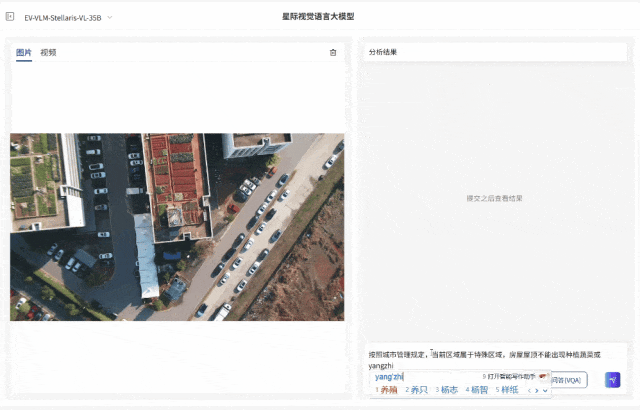The image size is (640, 410).
Task: Click the 问答(VQA) mode button
Action: tap(568, 380)
